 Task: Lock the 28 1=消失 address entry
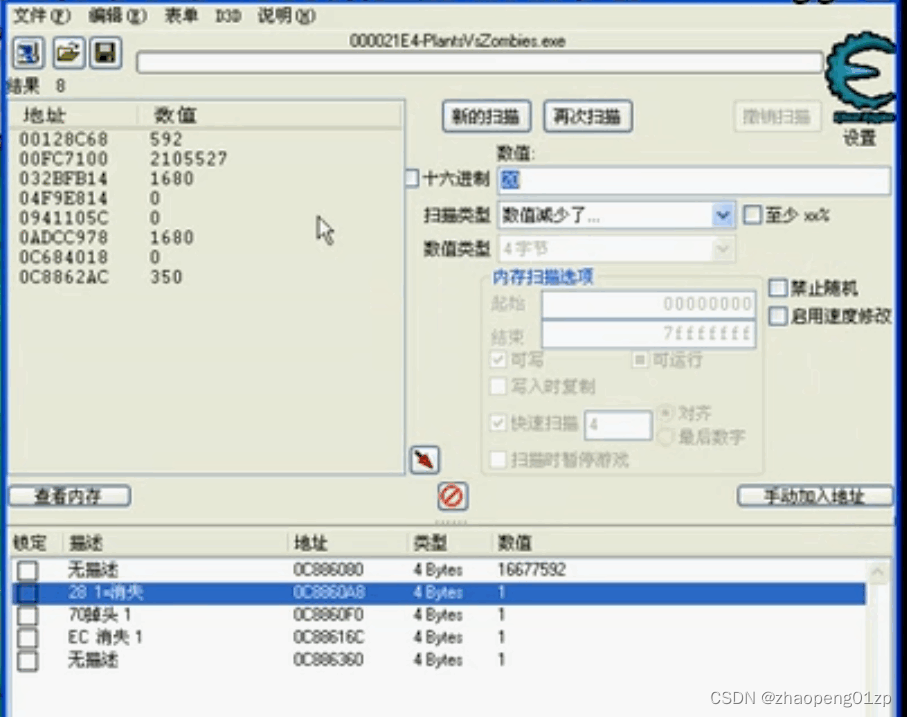27,592
